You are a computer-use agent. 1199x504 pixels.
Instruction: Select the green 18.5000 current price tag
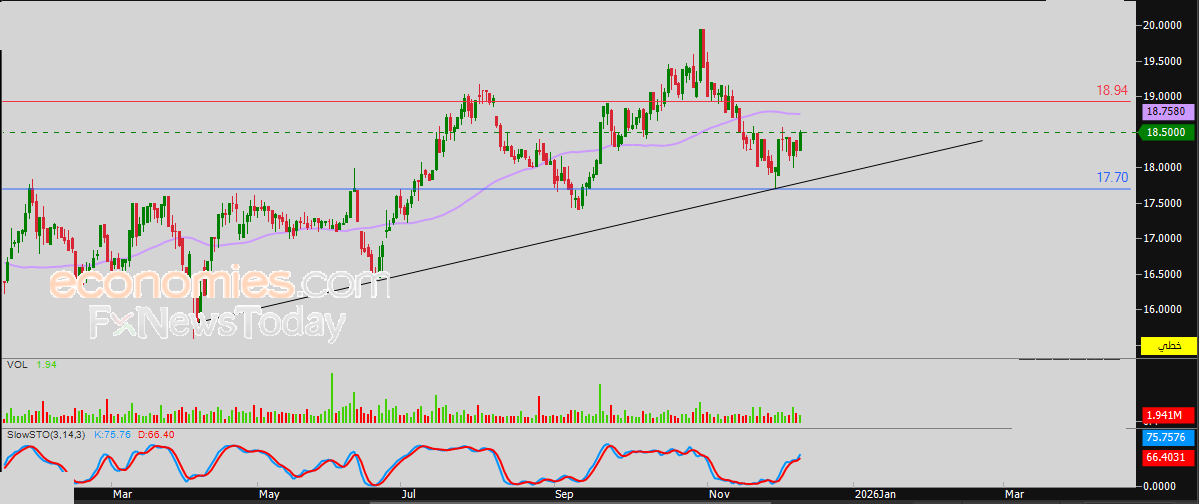click(1166, 132)
